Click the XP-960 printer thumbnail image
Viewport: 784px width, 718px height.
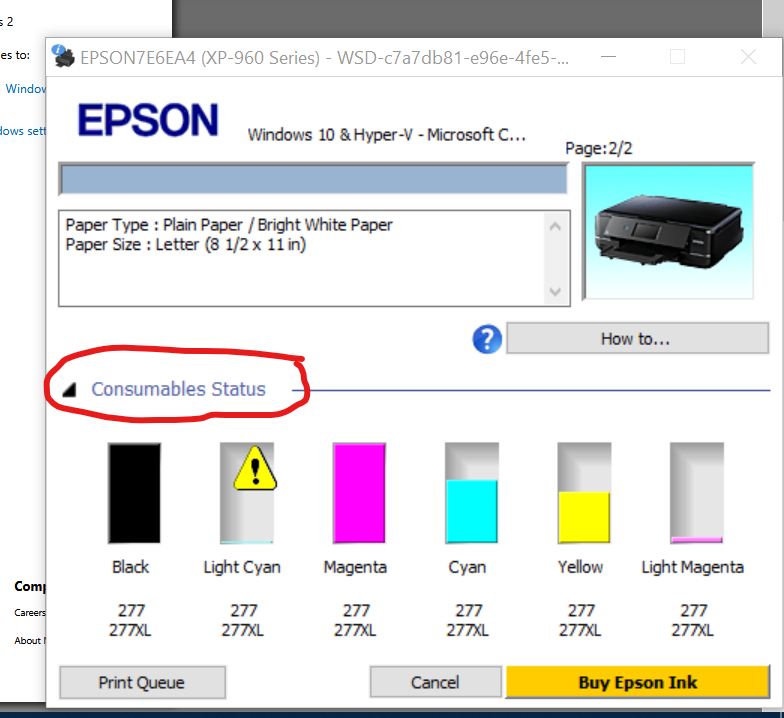point(668,232)
